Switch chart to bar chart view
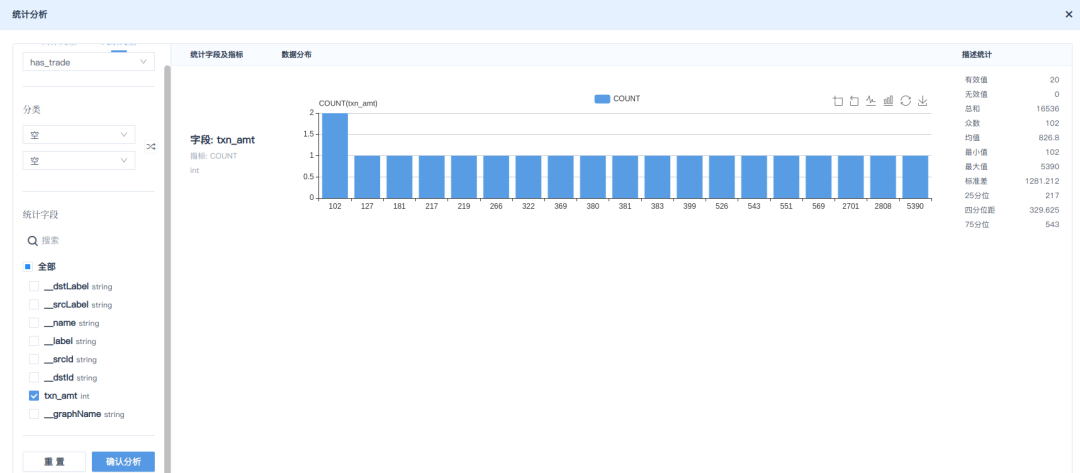 coord(888,101)
